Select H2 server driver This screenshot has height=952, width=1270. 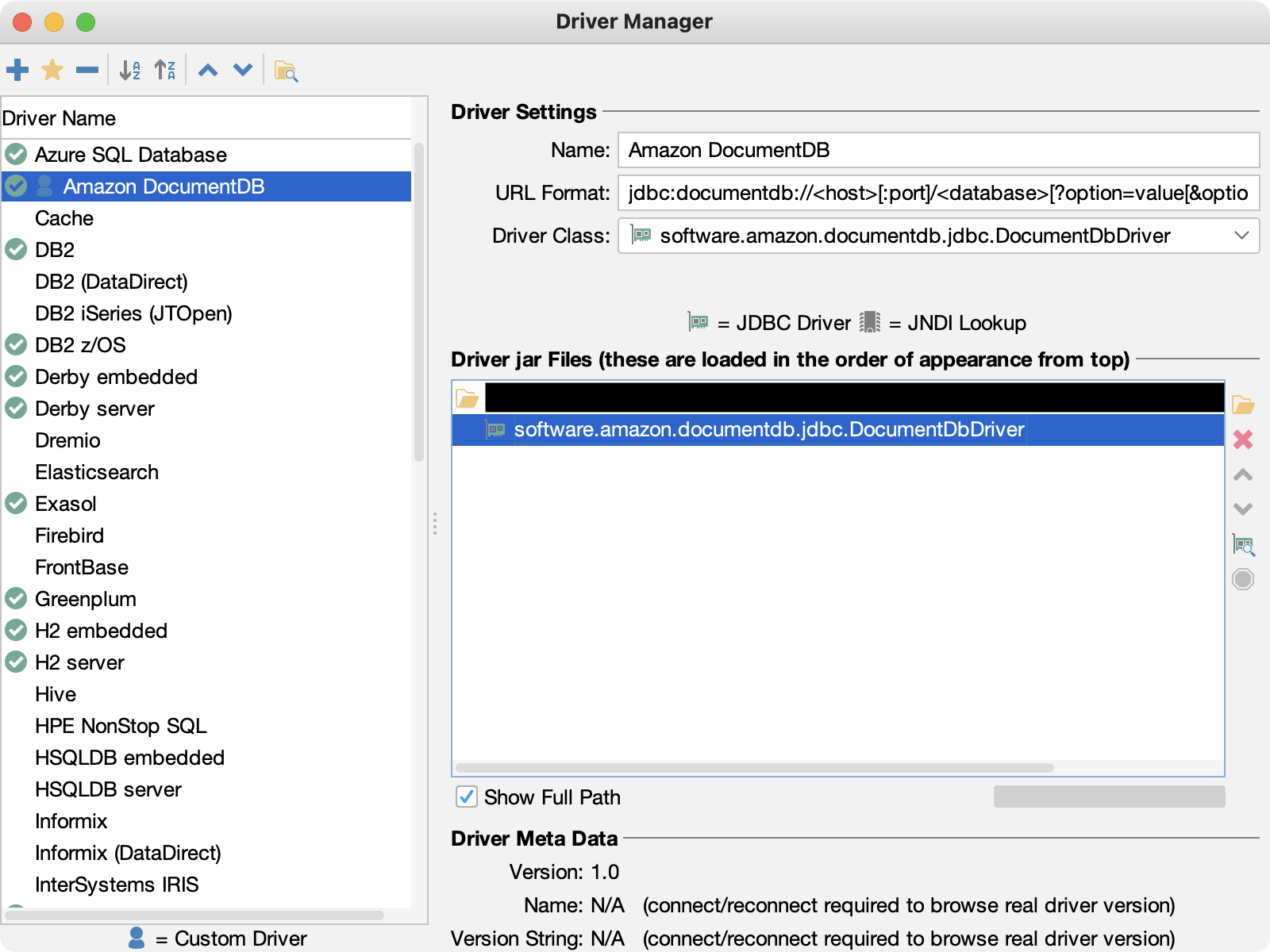[x=206, y=662]
